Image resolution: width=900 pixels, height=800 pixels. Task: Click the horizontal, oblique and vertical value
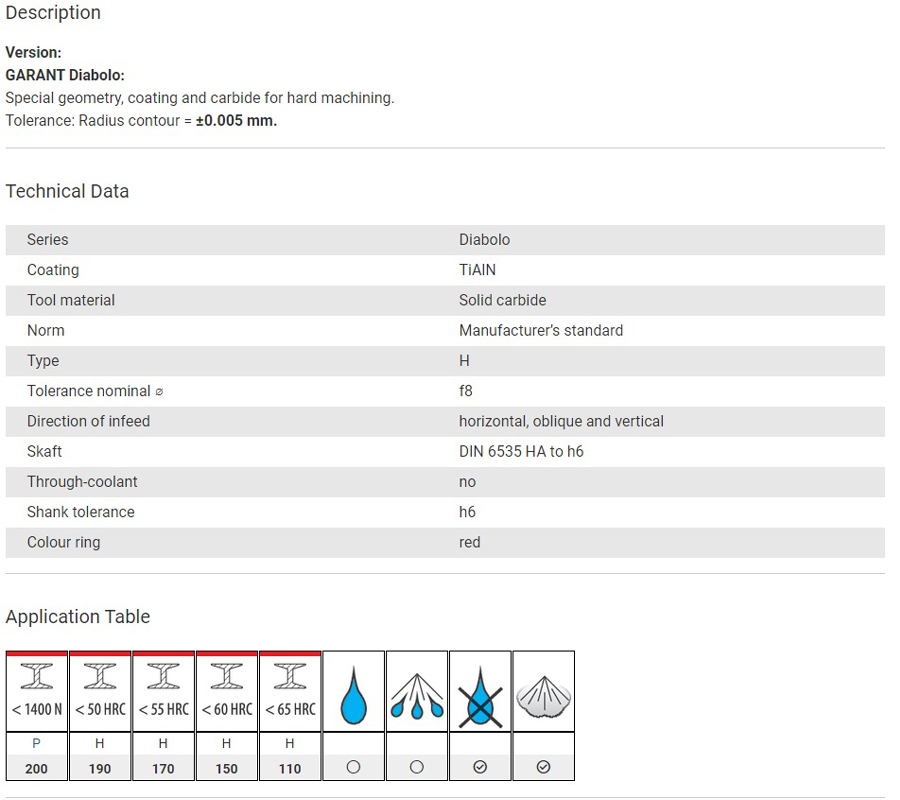[x=561, y=422]
